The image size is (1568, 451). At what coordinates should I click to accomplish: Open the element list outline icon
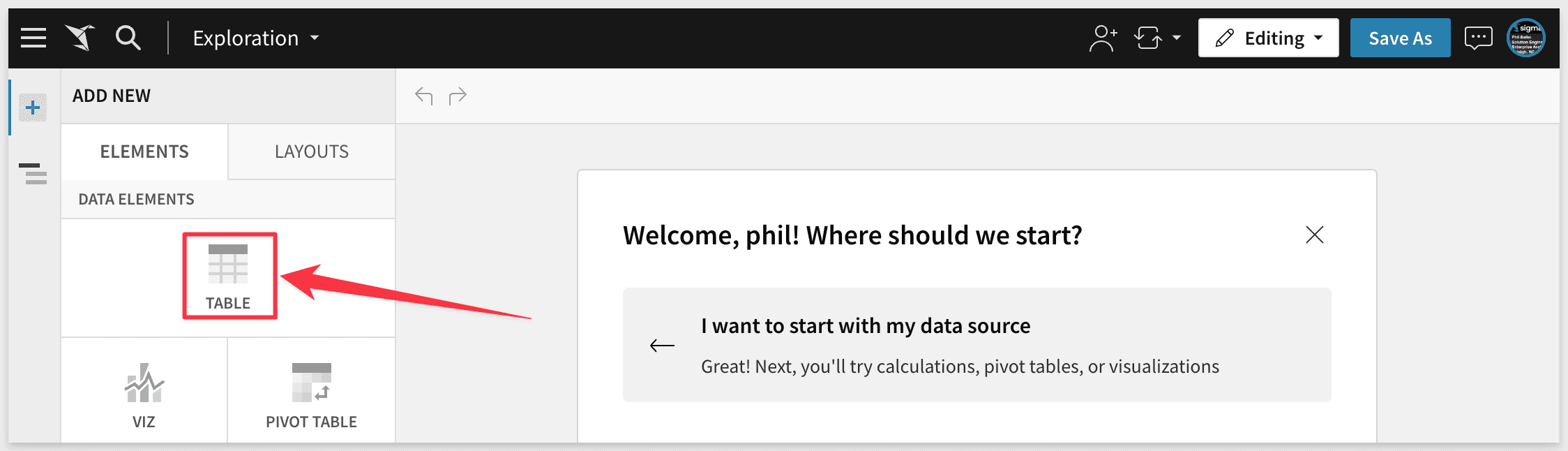[x=33, y=173]
